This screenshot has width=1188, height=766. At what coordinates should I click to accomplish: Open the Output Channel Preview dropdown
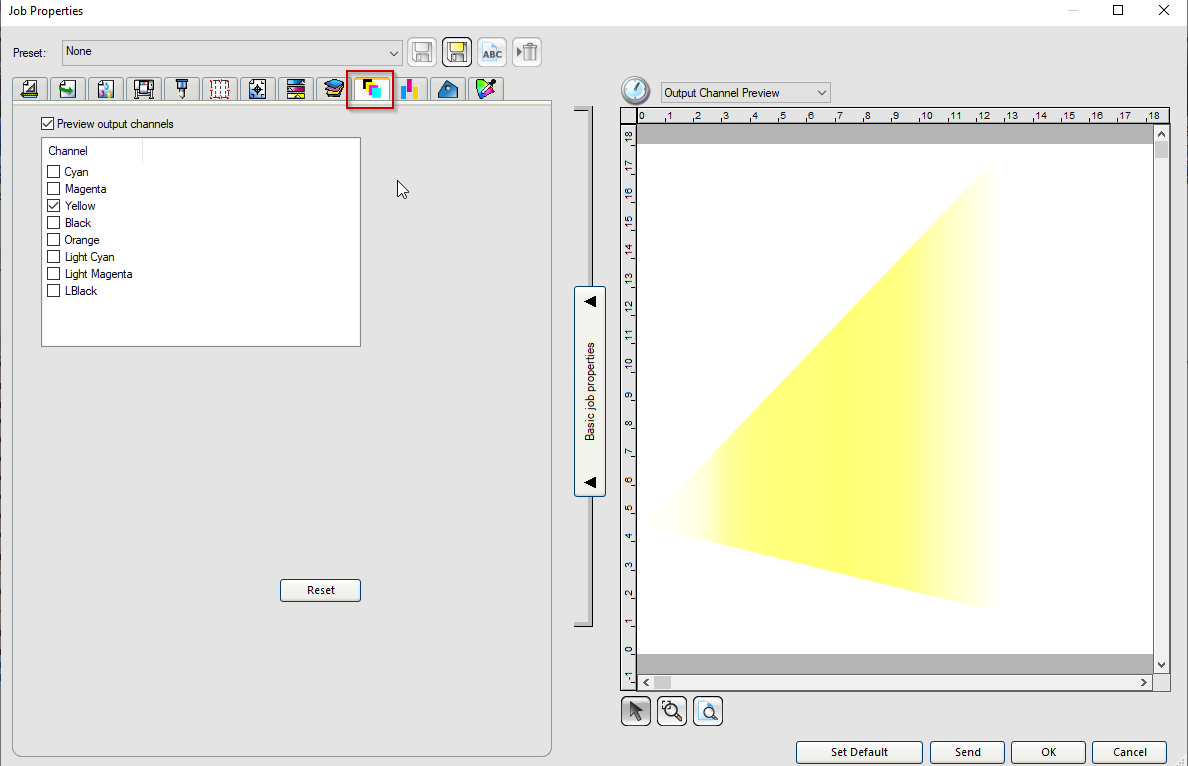coord(746,92)
